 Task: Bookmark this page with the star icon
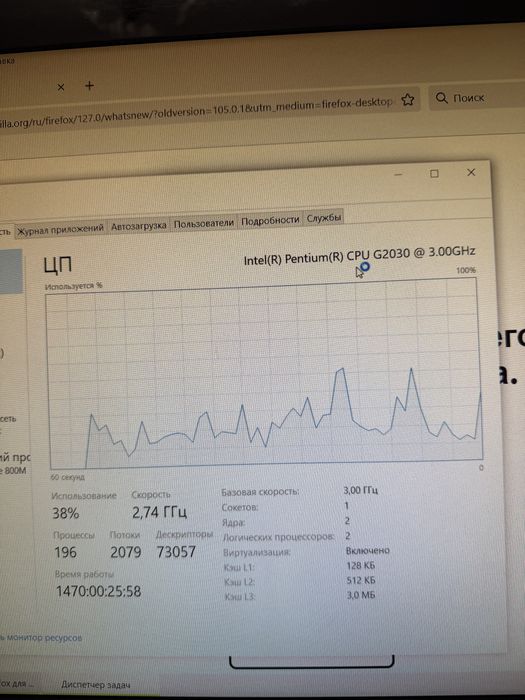pos(407,100)
